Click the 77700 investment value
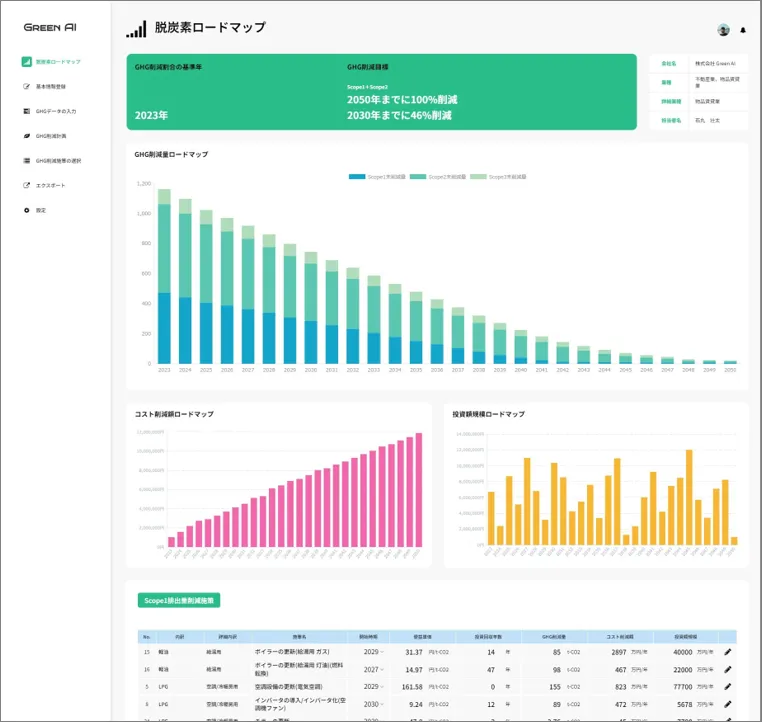 pyautogui.click(x=682, y=687)
